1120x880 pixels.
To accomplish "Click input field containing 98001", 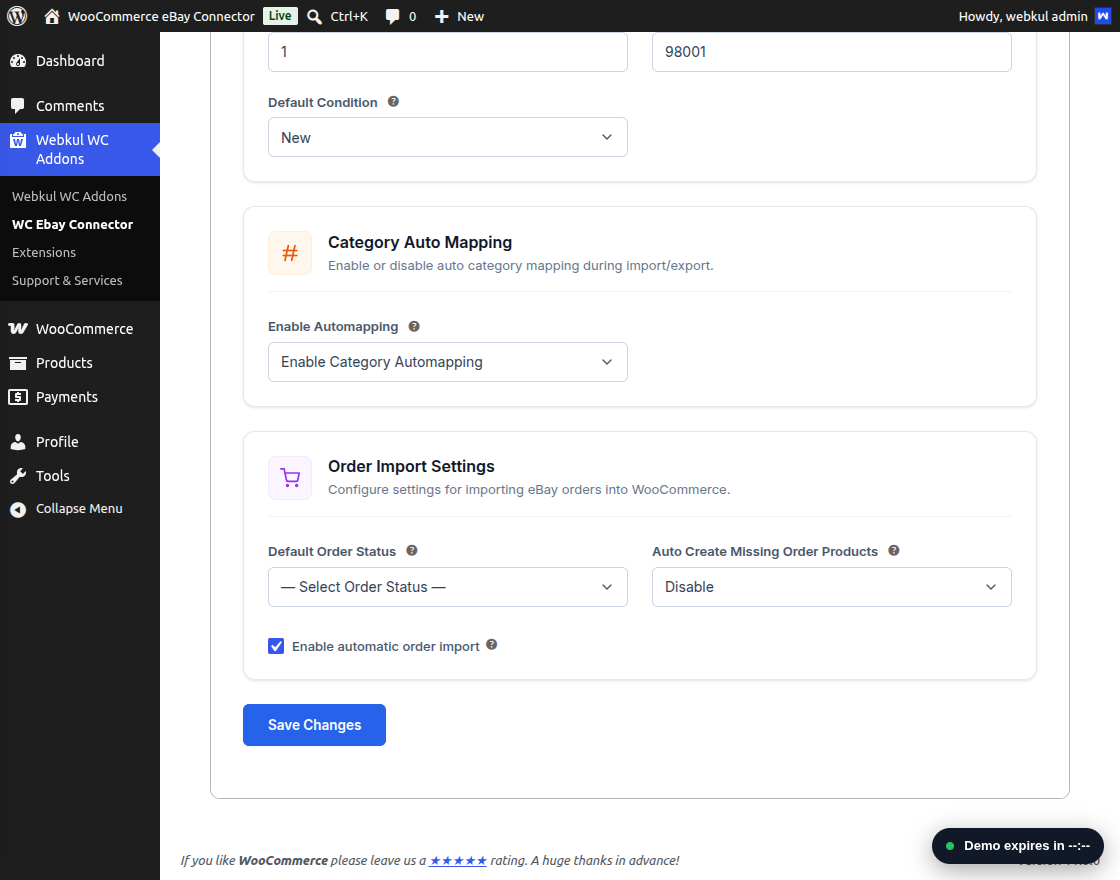I will 831,51.
